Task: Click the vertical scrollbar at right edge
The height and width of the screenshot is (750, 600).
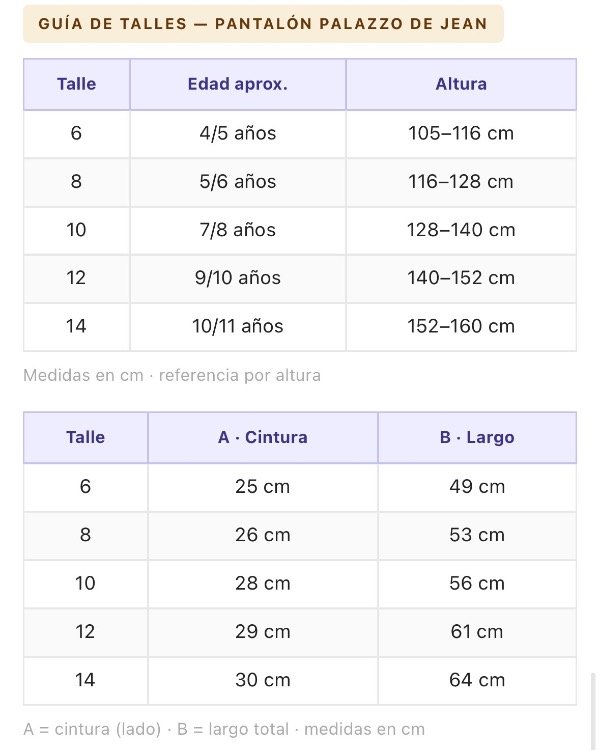Action: pos(593,711)
